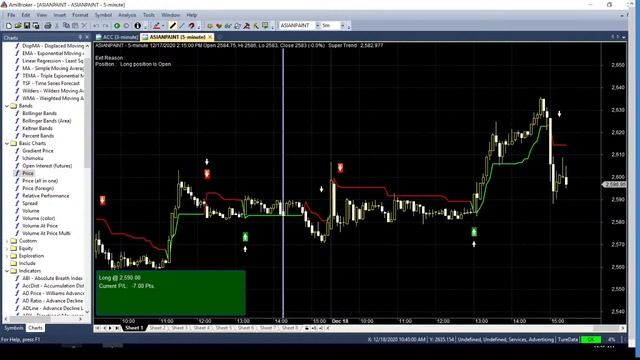This screenshot has width=640, height=360.
Task: Go to first sheet navigation arrow
Action: (98, 328)
